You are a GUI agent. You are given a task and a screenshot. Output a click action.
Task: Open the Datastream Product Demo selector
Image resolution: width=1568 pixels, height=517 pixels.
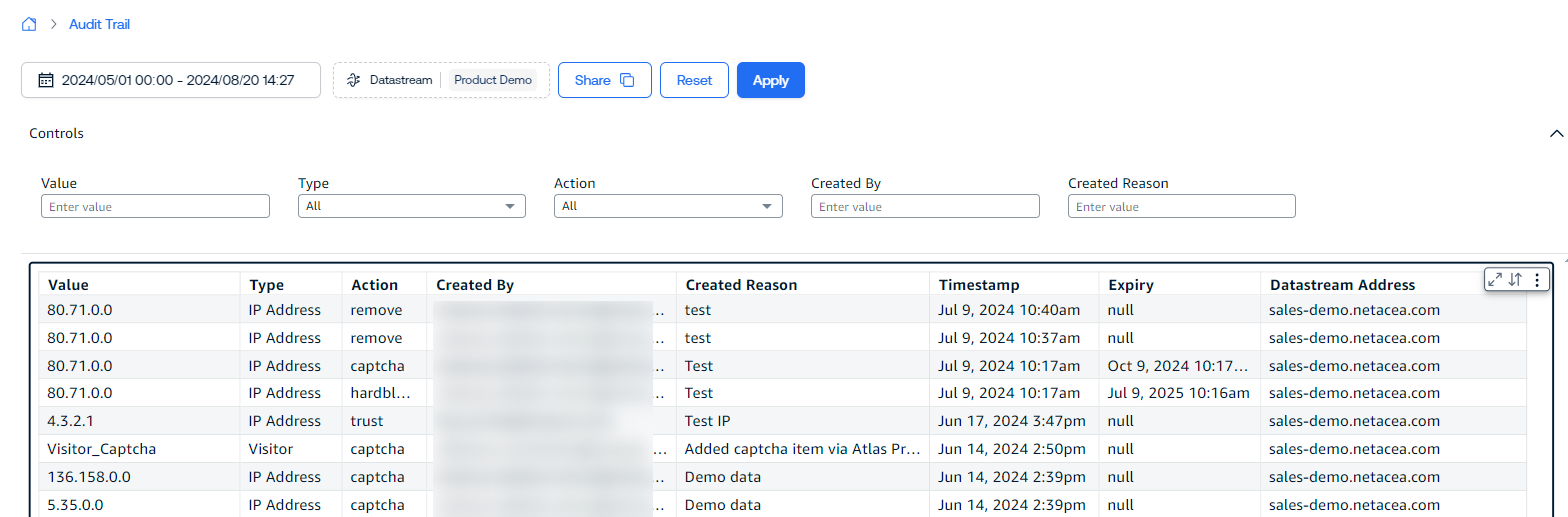441,80
